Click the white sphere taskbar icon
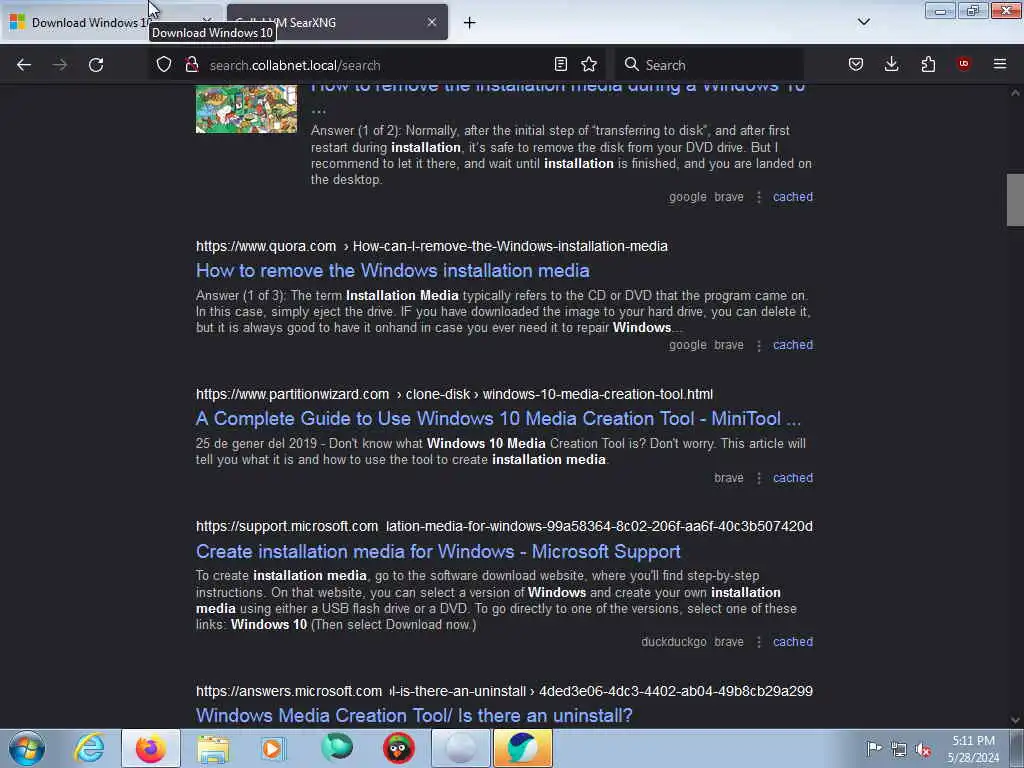 tap(460, 748)
